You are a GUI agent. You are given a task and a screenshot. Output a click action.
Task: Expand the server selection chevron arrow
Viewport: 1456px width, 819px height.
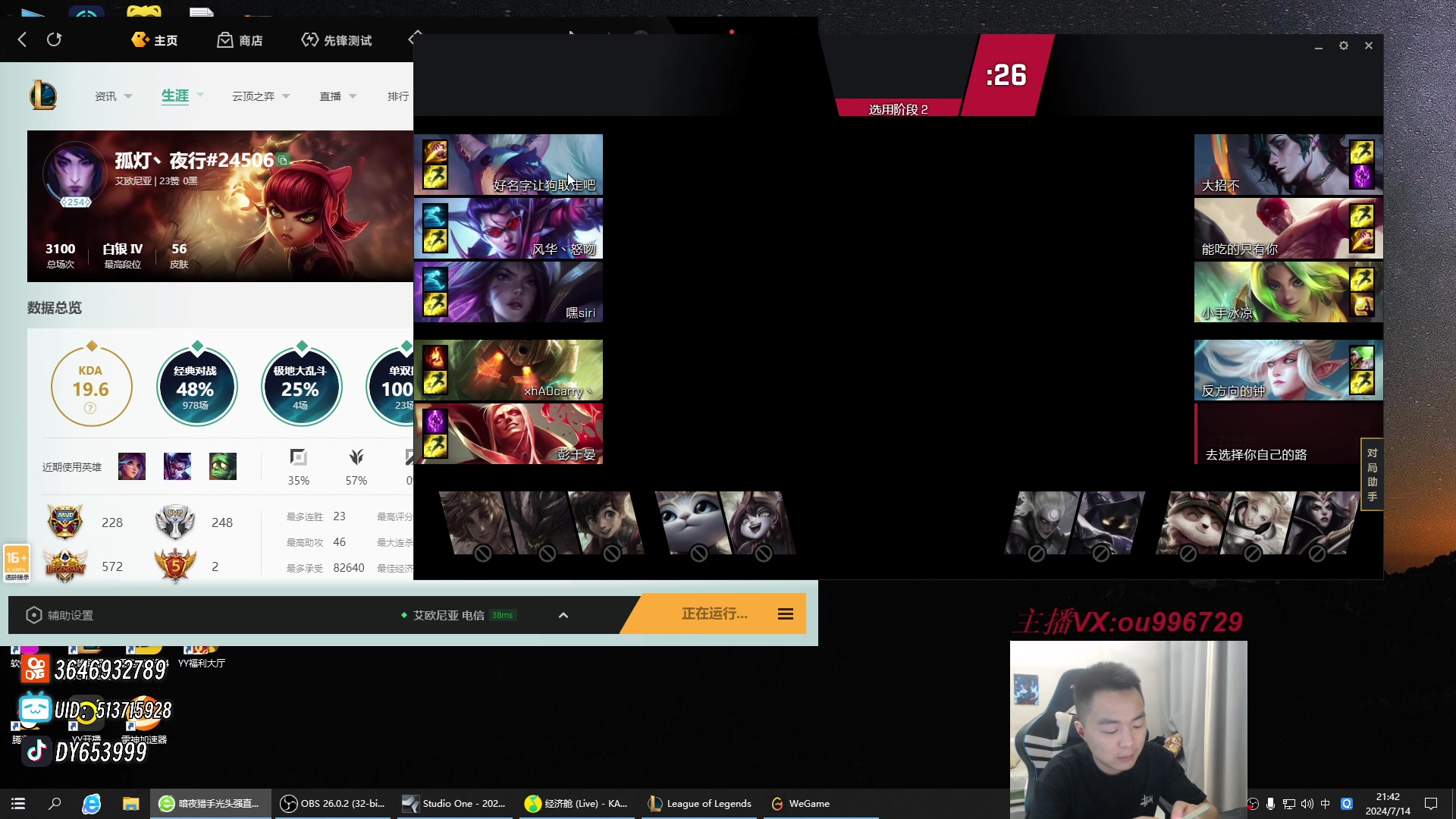coord(563,615)
